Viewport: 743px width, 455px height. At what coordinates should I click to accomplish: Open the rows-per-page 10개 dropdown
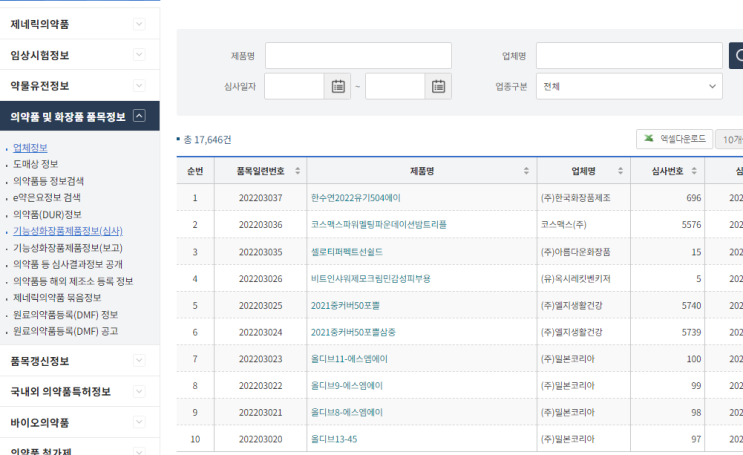(x=730, y=139)
